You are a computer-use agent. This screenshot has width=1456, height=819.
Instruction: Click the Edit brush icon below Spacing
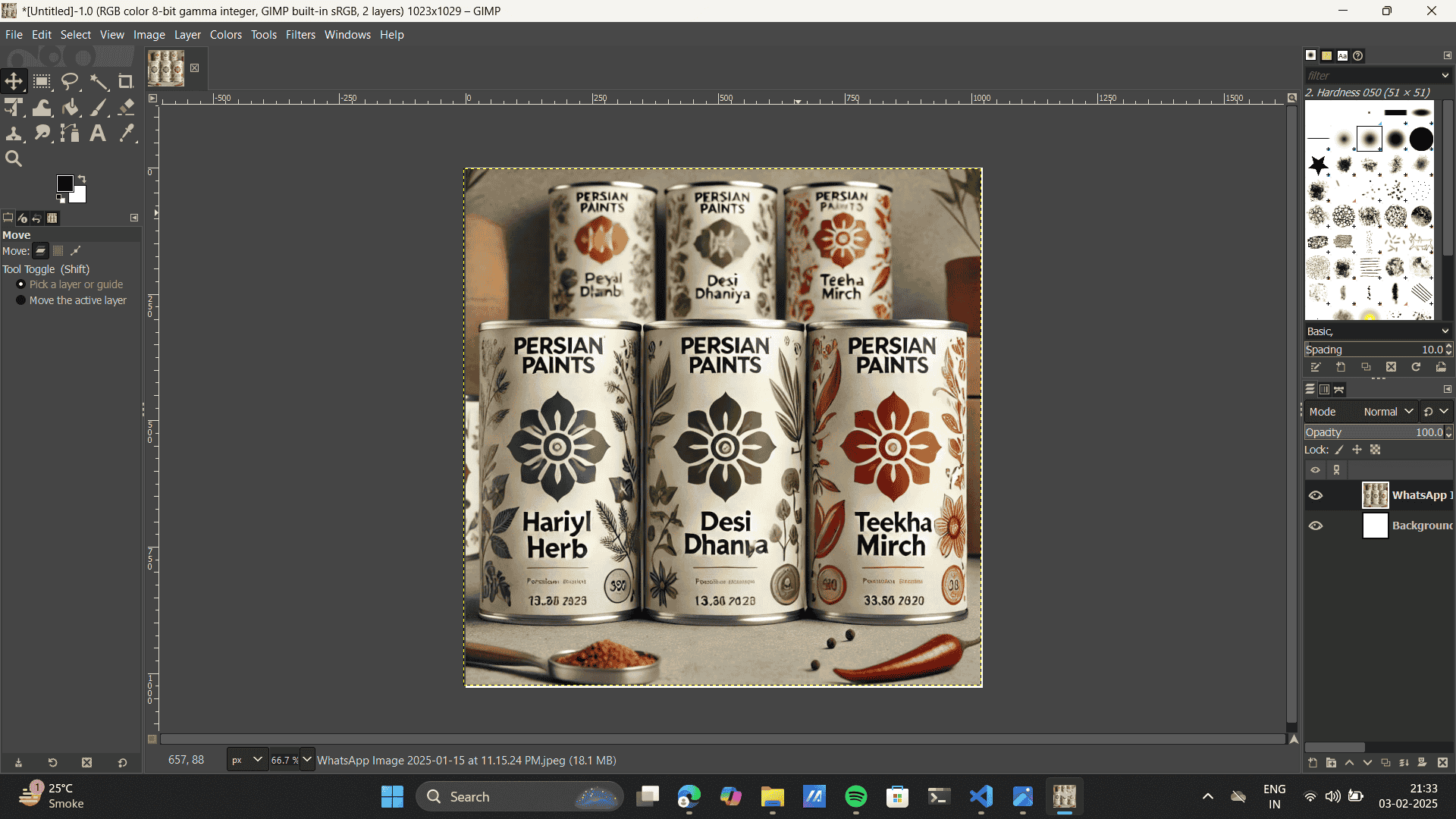pyautogui.click(x=1316, y=367)
